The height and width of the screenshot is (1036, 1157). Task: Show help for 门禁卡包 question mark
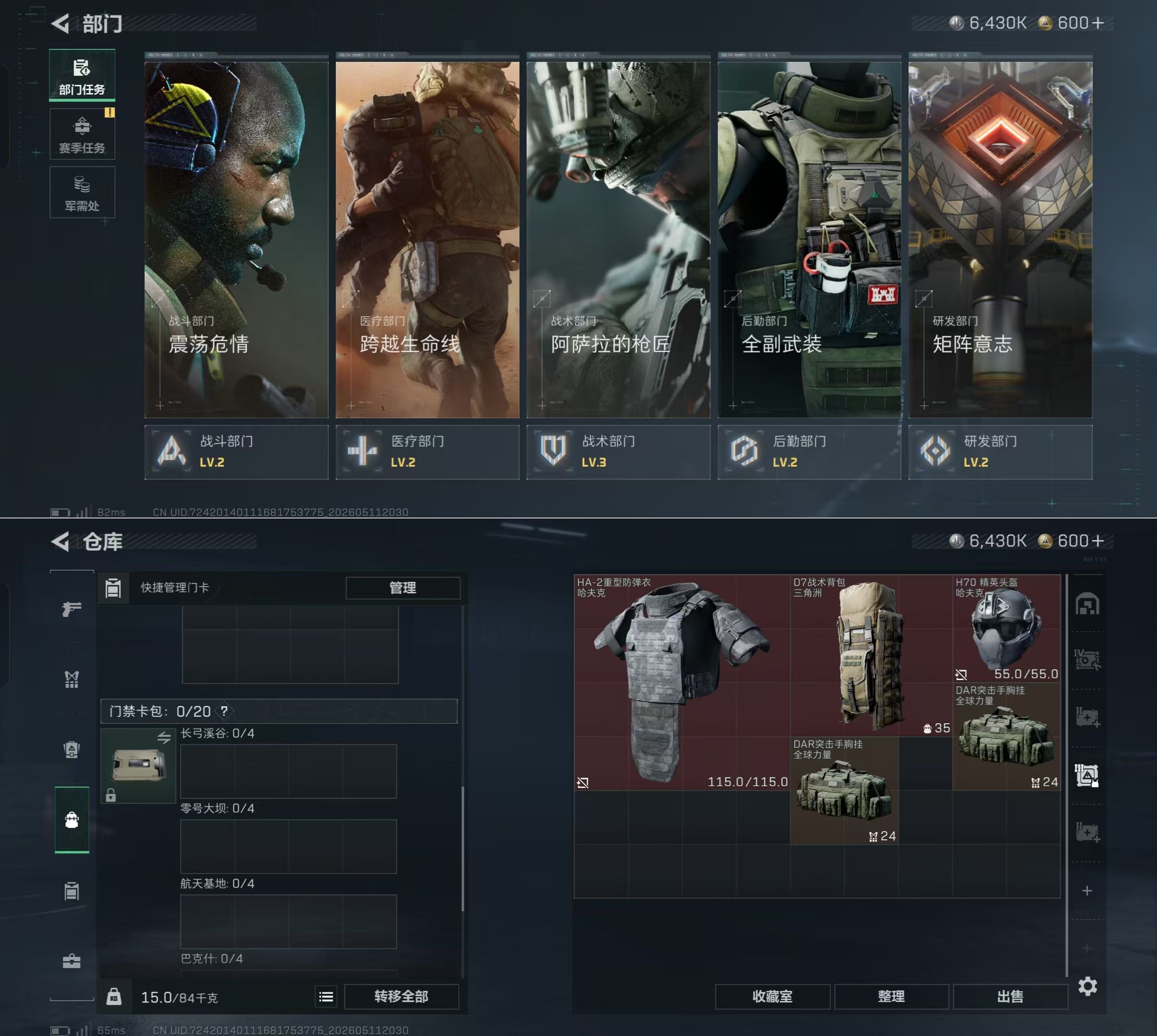[x=224, y=711]
